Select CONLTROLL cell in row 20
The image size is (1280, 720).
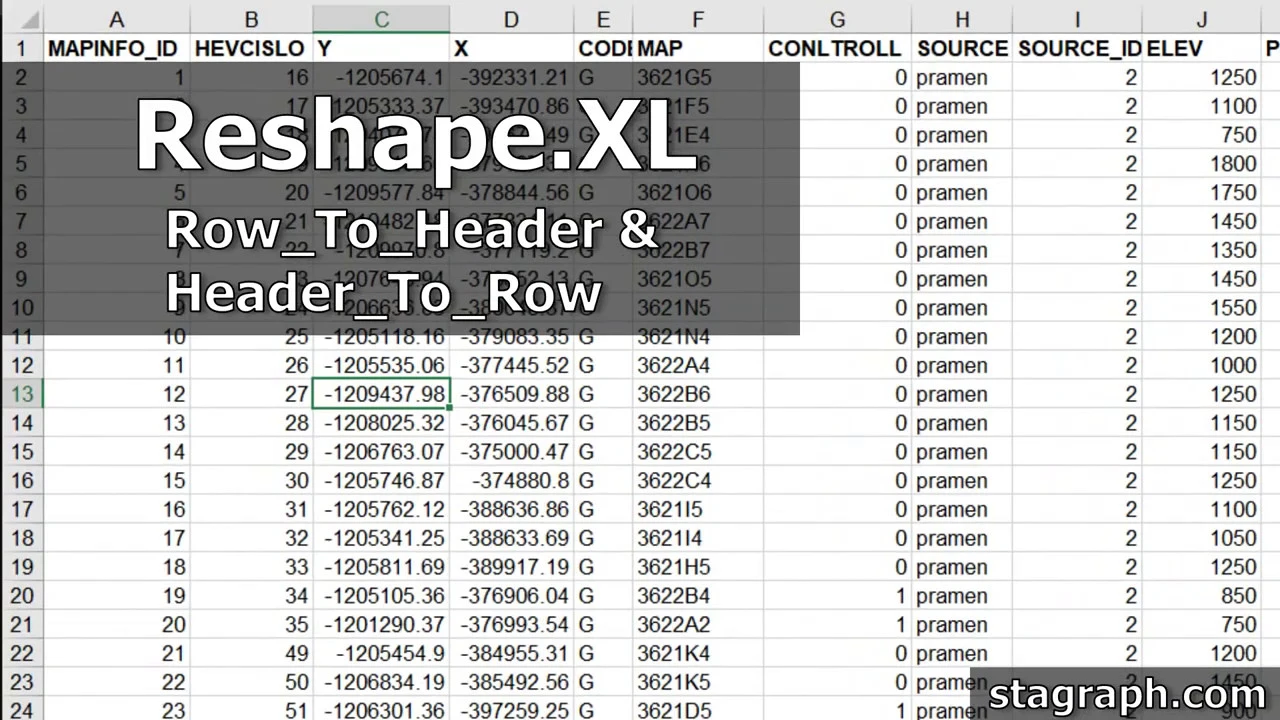[x=837, y=596]
